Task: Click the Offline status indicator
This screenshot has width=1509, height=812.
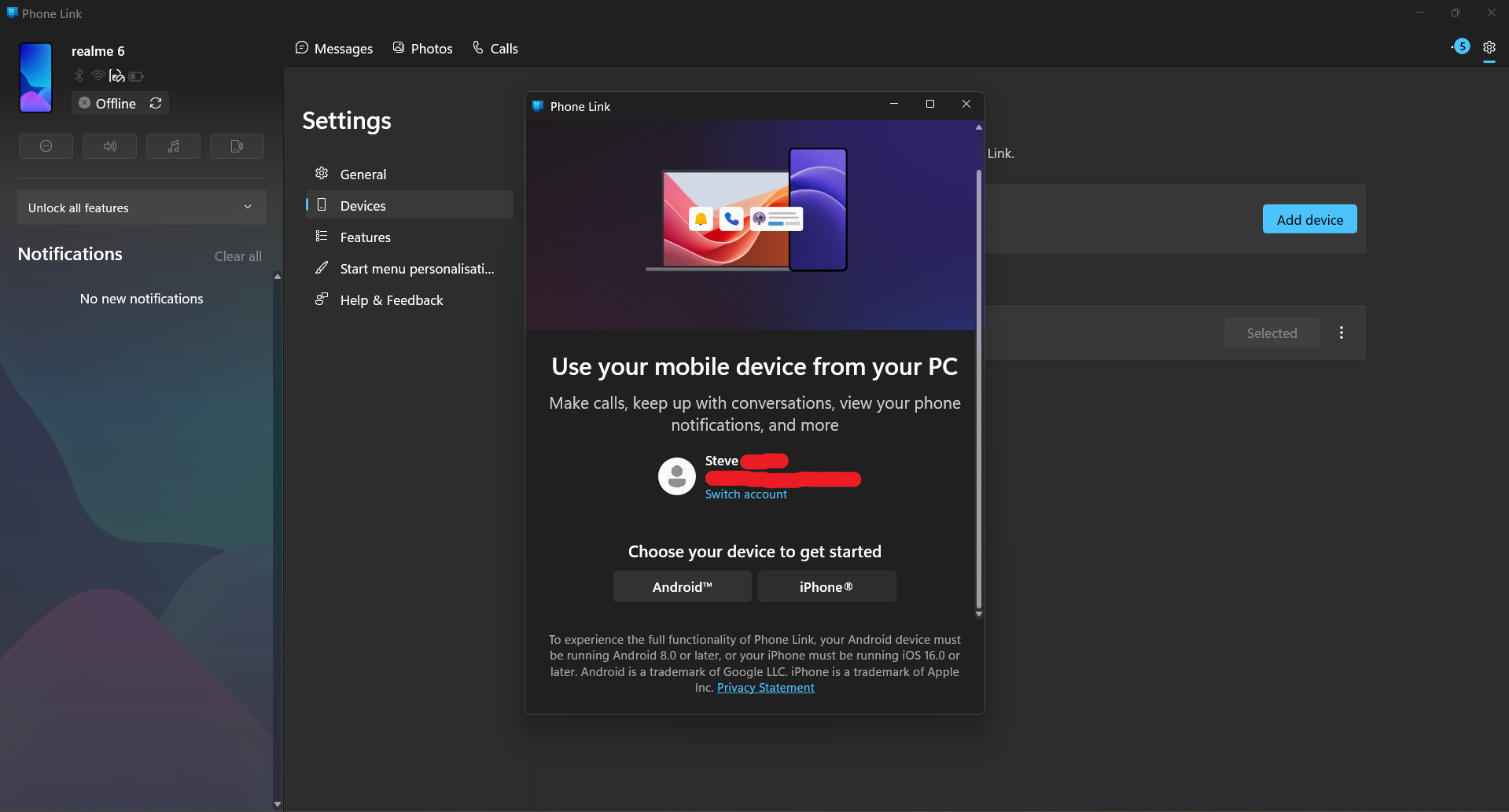Action: [x=107, y=103]
